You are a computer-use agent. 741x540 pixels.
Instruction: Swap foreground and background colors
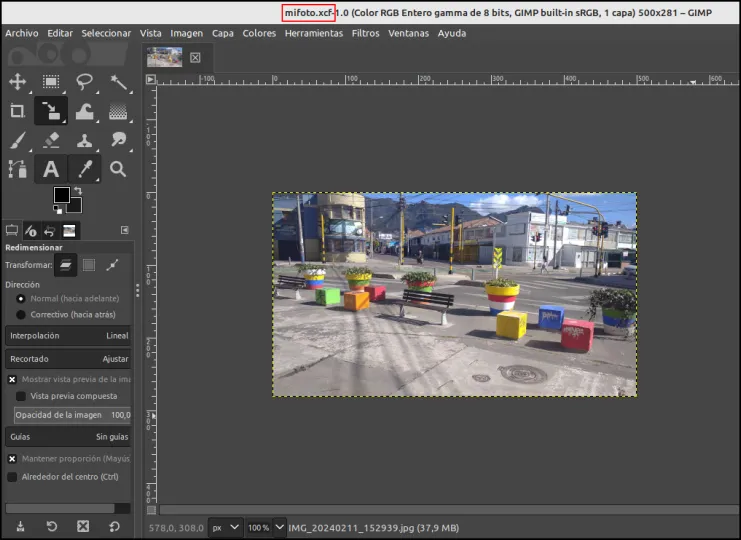78,191
